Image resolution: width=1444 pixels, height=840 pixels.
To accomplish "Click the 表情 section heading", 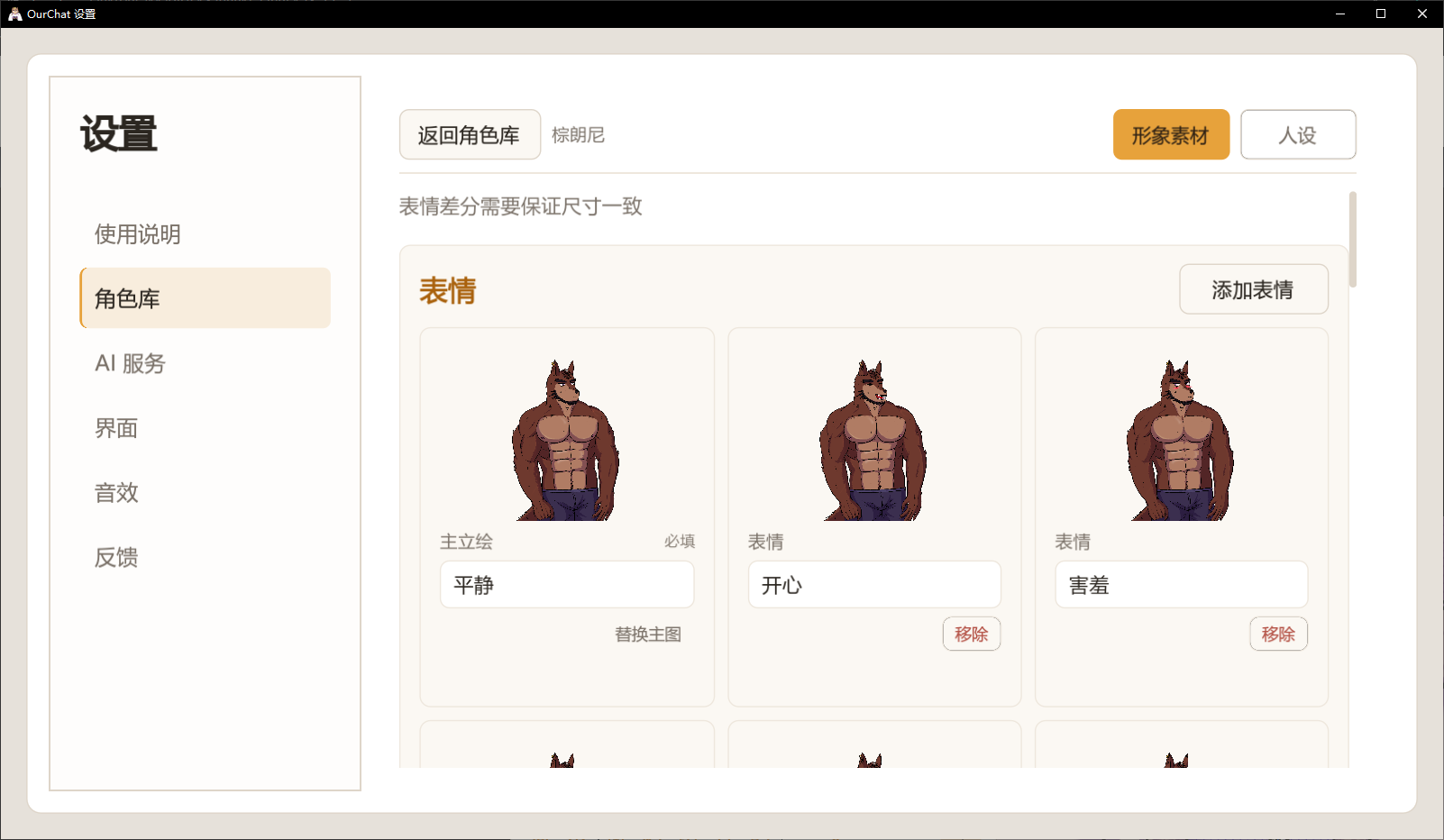I will [447, 290].
